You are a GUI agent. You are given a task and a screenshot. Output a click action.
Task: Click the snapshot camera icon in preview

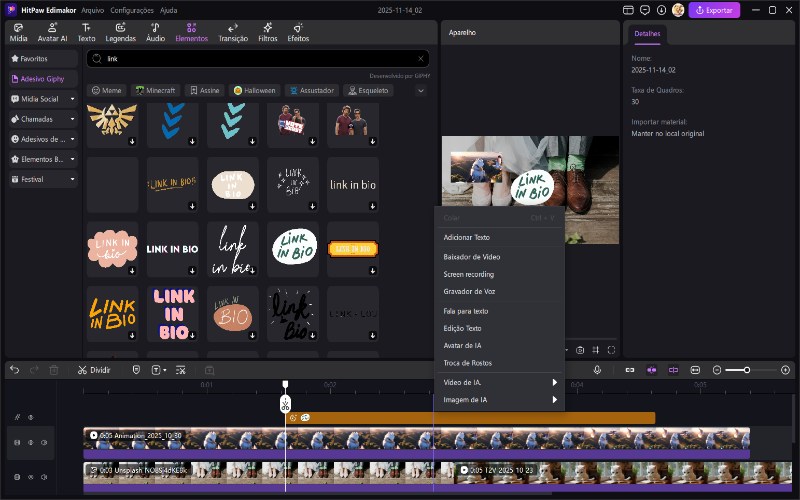pos(579,350)
